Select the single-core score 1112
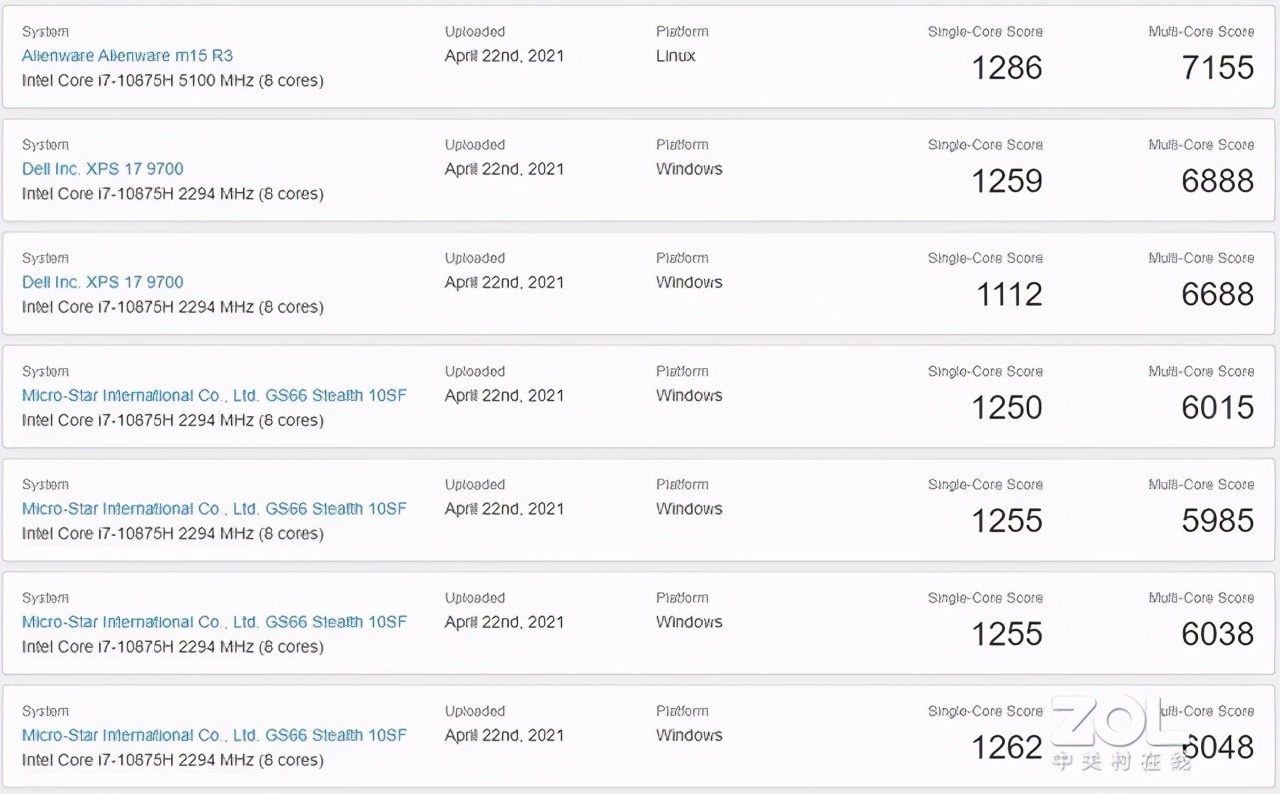The width and height of the screenshot is (1280, 794). click(1007, 294)
